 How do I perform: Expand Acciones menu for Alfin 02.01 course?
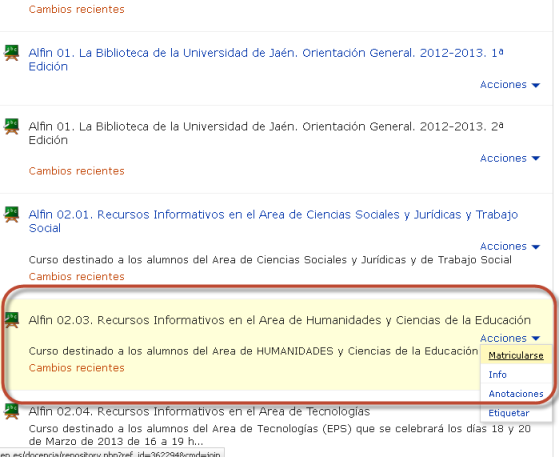click(510, 246)
